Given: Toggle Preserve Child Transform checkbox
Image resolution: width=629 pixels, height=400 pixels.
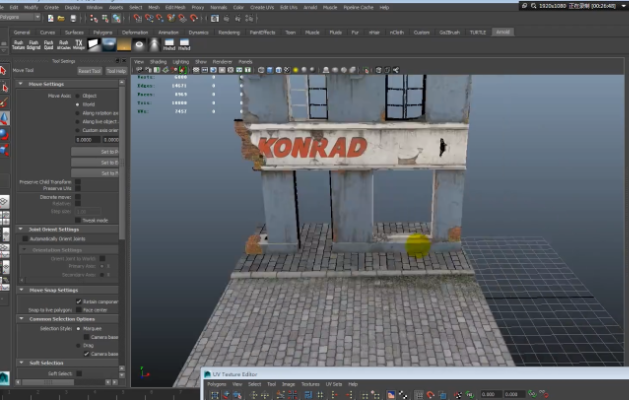Looking at the screenshot, I should click(x=78, y=182).
